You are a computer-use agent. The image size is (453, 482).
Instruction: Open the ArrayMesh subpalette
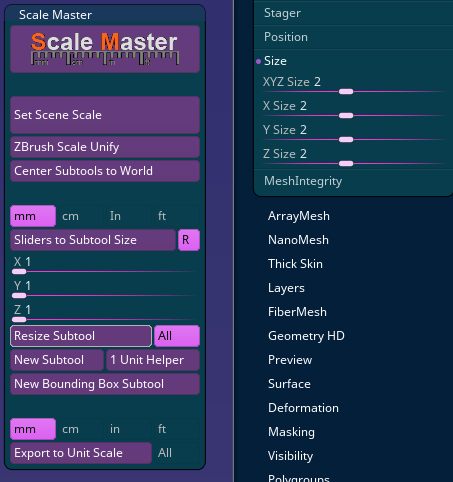[x=299, y=216]
